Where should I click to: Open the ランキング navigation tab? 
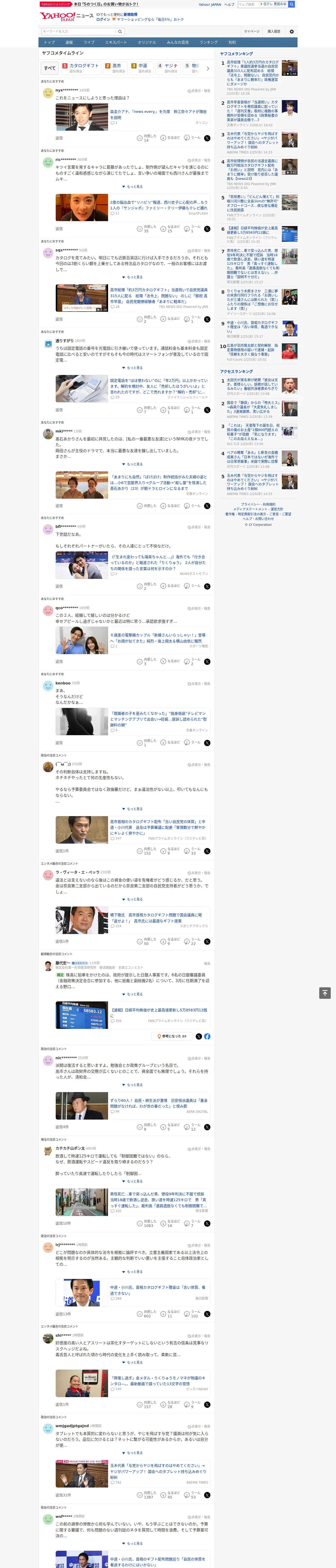coord(209,43)
